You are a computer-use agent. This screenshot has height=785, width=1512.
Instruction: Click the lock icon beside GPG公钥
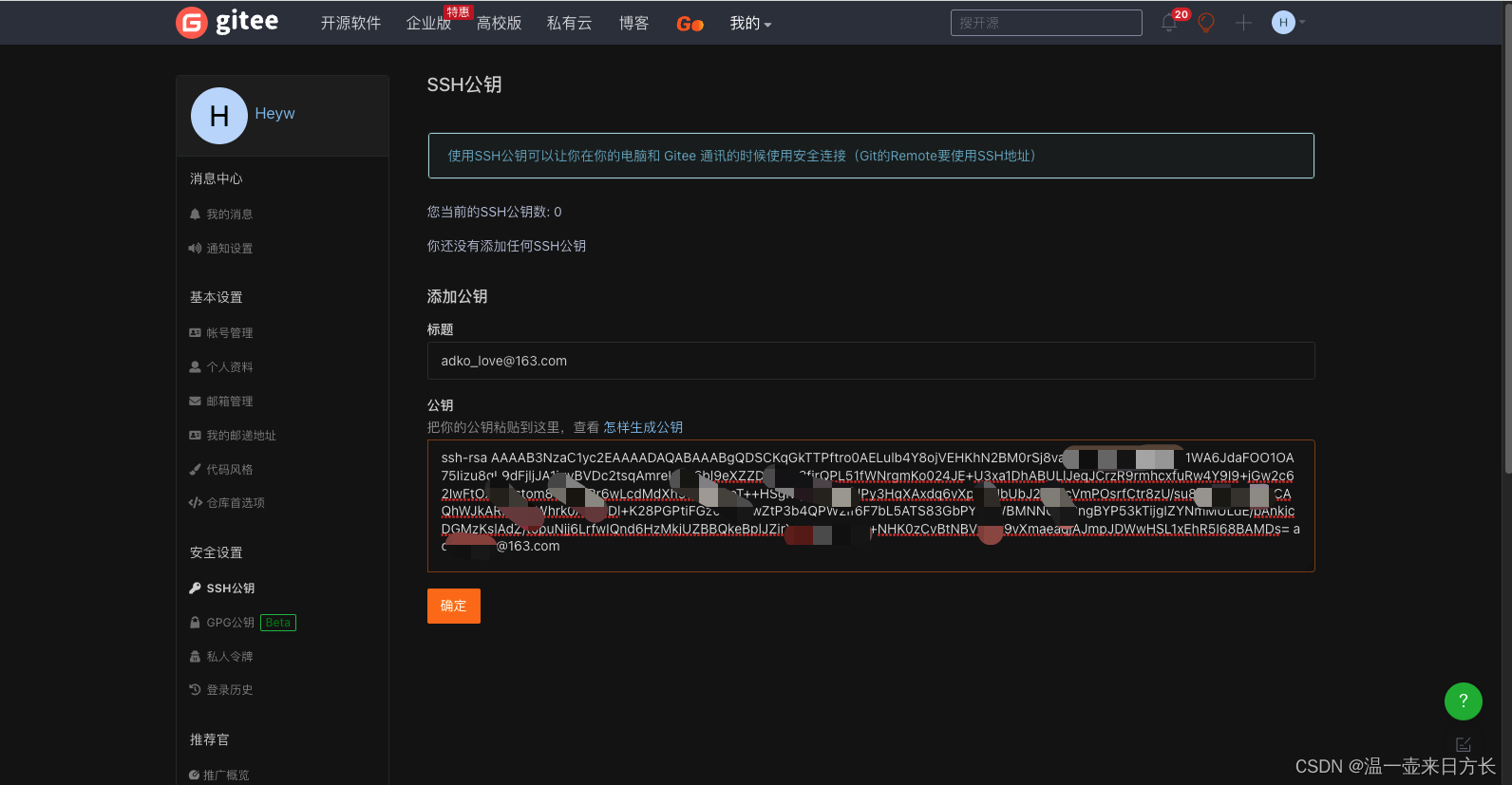coord(195,623)
